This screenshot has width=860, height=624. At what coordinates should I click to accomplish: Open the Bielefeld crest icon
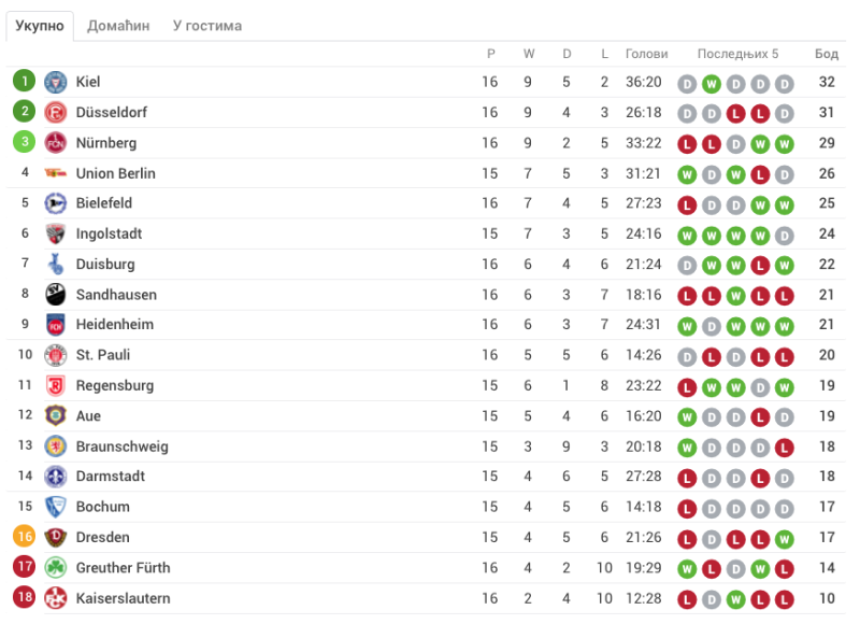[x=55, y=203]
